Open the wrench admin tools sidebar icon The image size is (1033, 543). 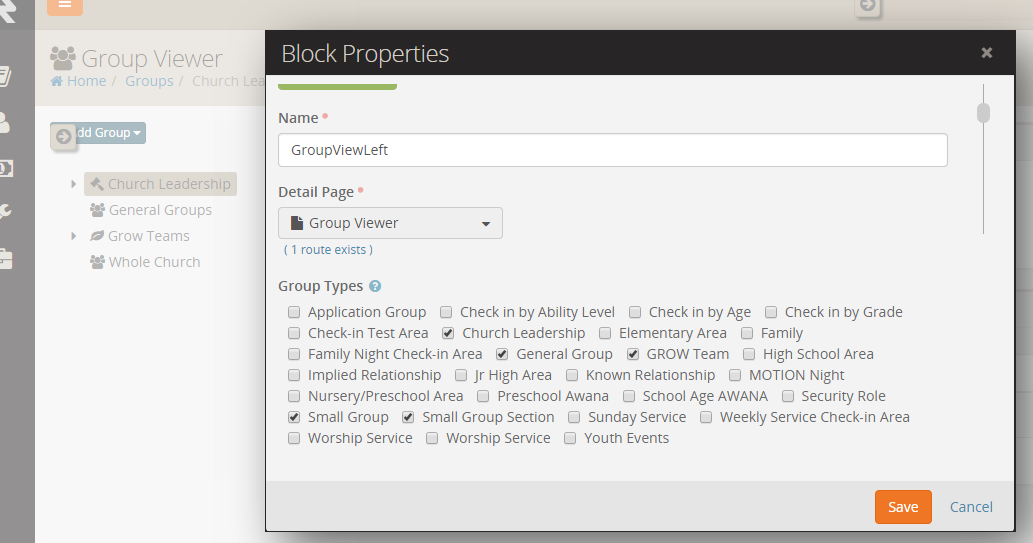(5, 212)
